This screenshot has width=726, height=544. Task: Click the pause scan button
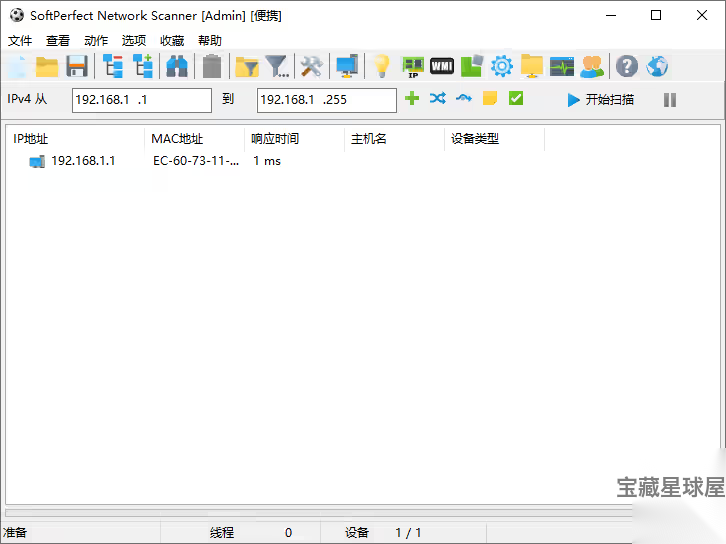point(670,100)
